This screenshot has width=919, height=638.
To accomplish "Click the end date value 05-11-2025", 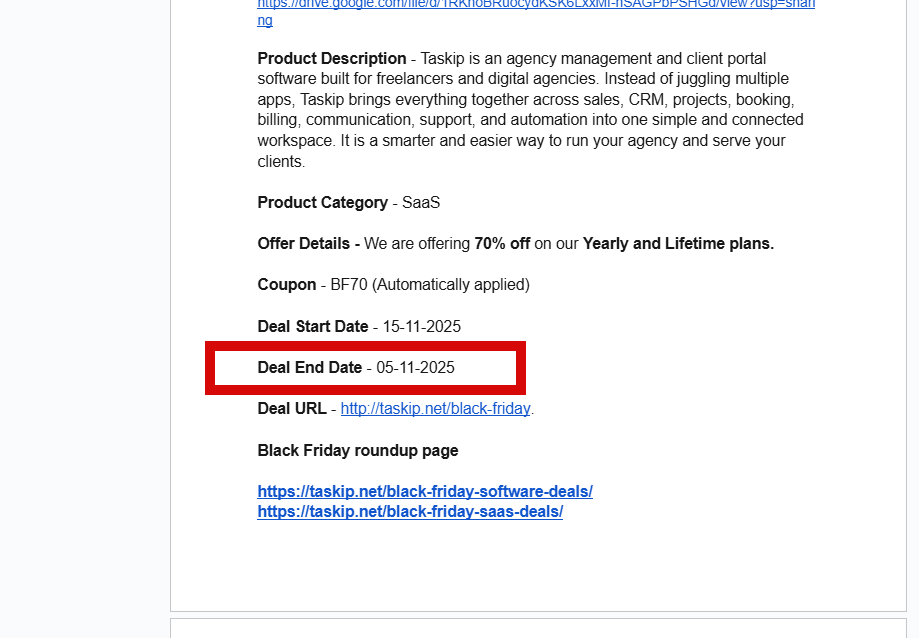I will (x=416, y=368).
